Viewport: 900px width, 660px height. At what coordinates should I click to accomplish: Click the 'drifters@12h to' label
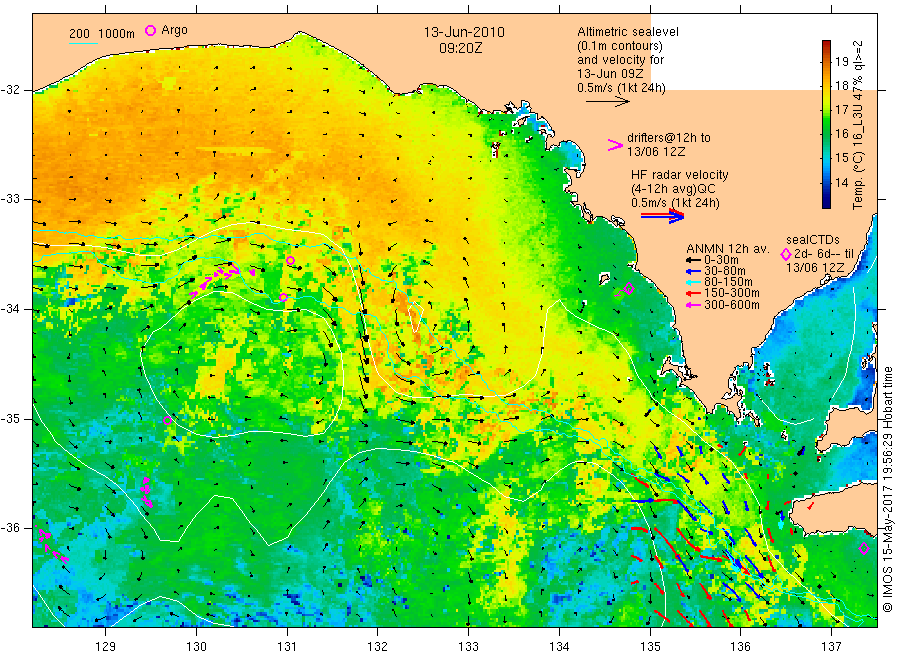pos(669,138)
